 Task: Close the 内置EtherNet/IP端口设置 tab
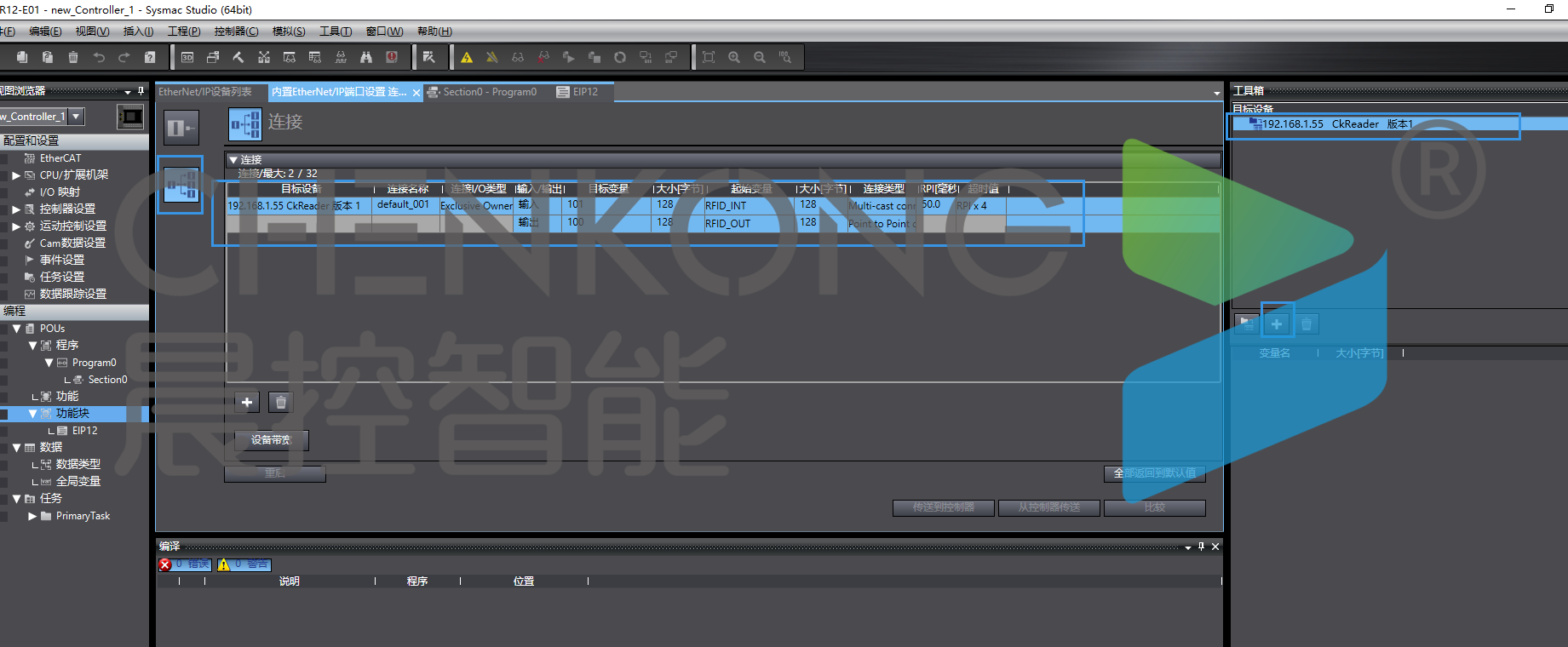click(x=416, y=93)
